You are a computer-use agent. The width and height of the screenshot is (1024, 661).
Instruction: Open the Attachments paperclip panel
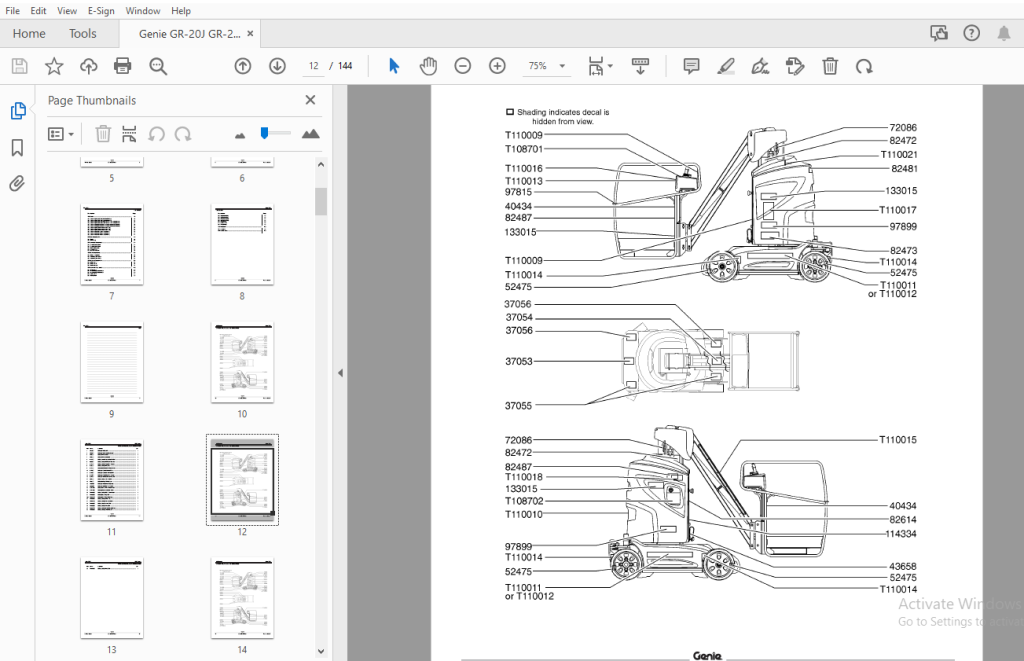point(17,184)
